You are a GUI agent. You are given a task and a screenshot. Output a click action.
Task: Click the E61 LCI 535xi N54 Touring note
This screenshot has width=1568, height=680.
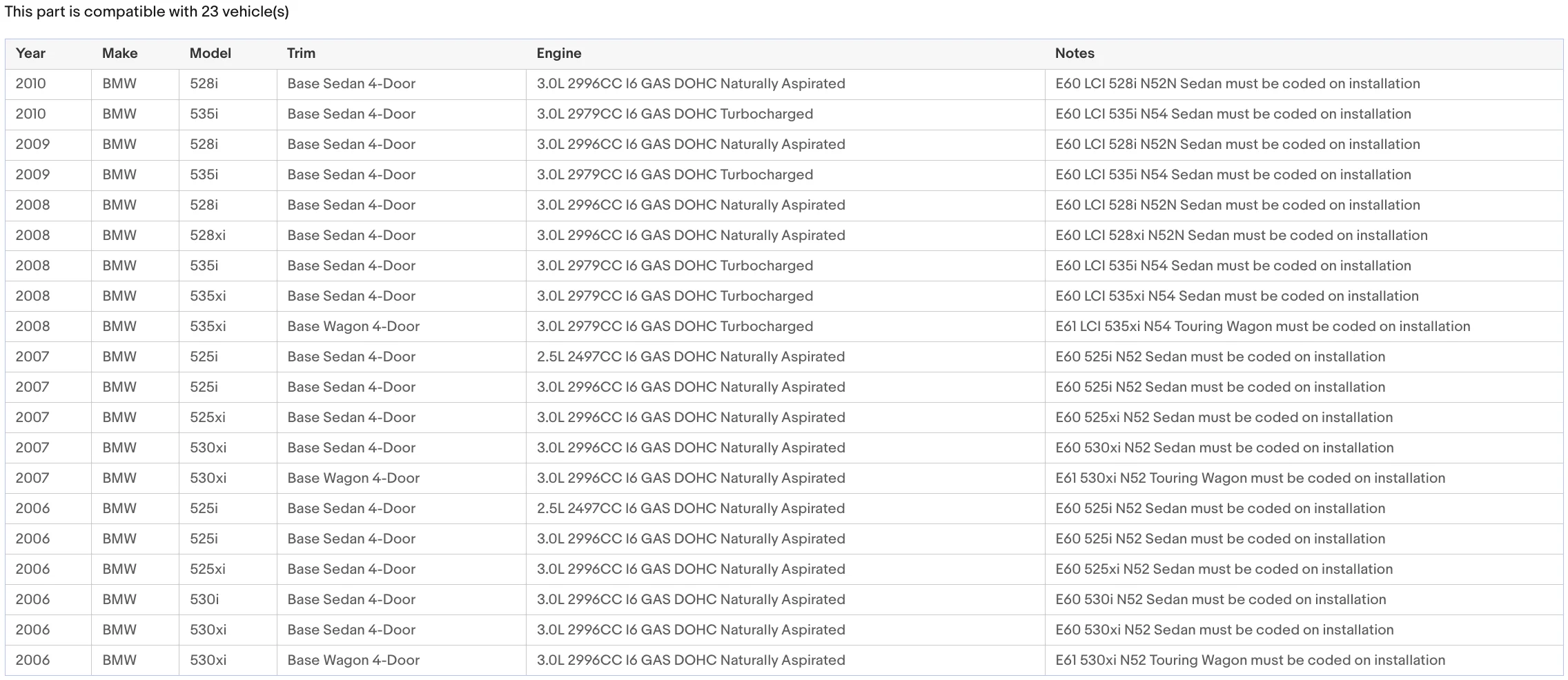coord(1263,326)
